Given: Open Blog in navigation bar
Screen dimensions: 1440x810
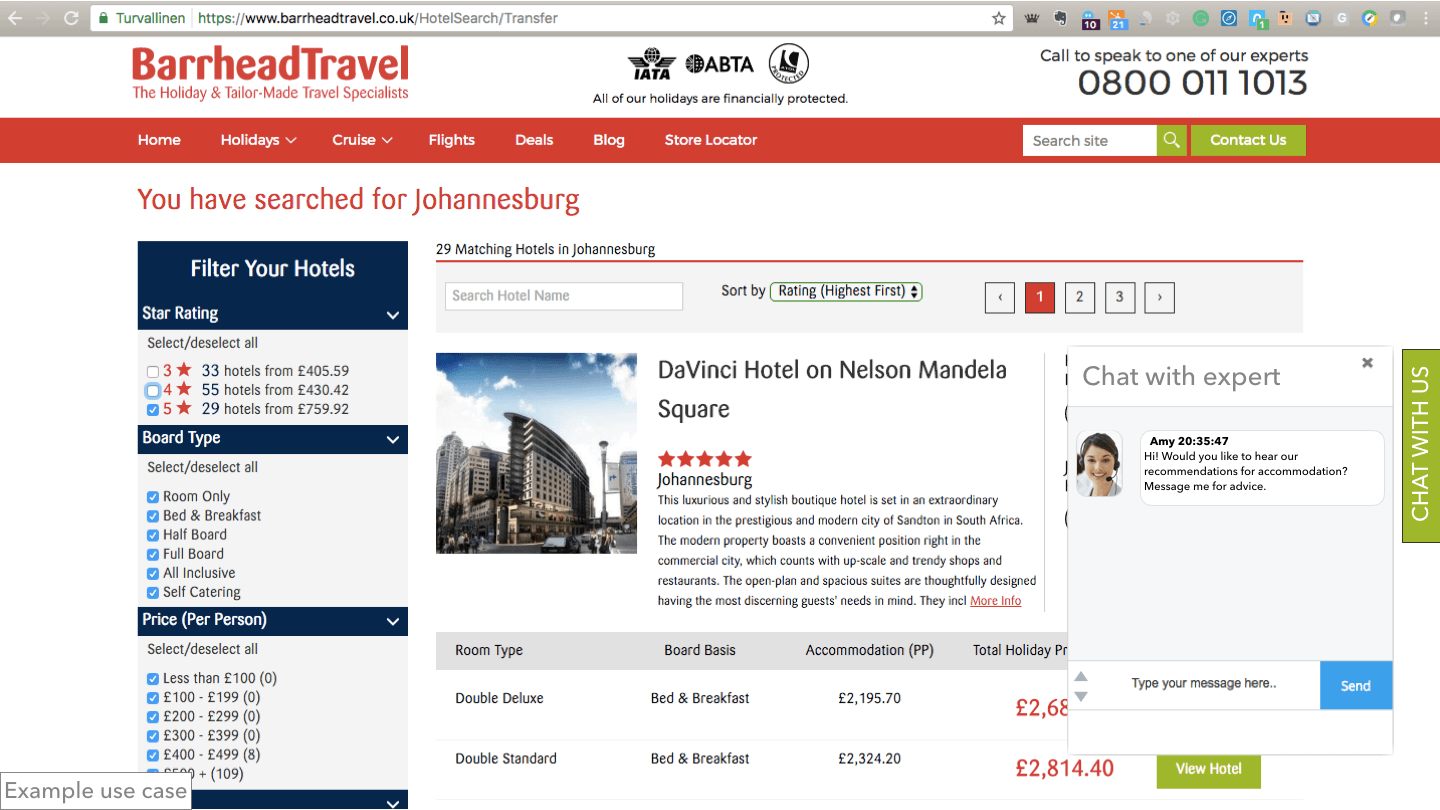Looking at the screenshot, I should click(x=609, y=140).
